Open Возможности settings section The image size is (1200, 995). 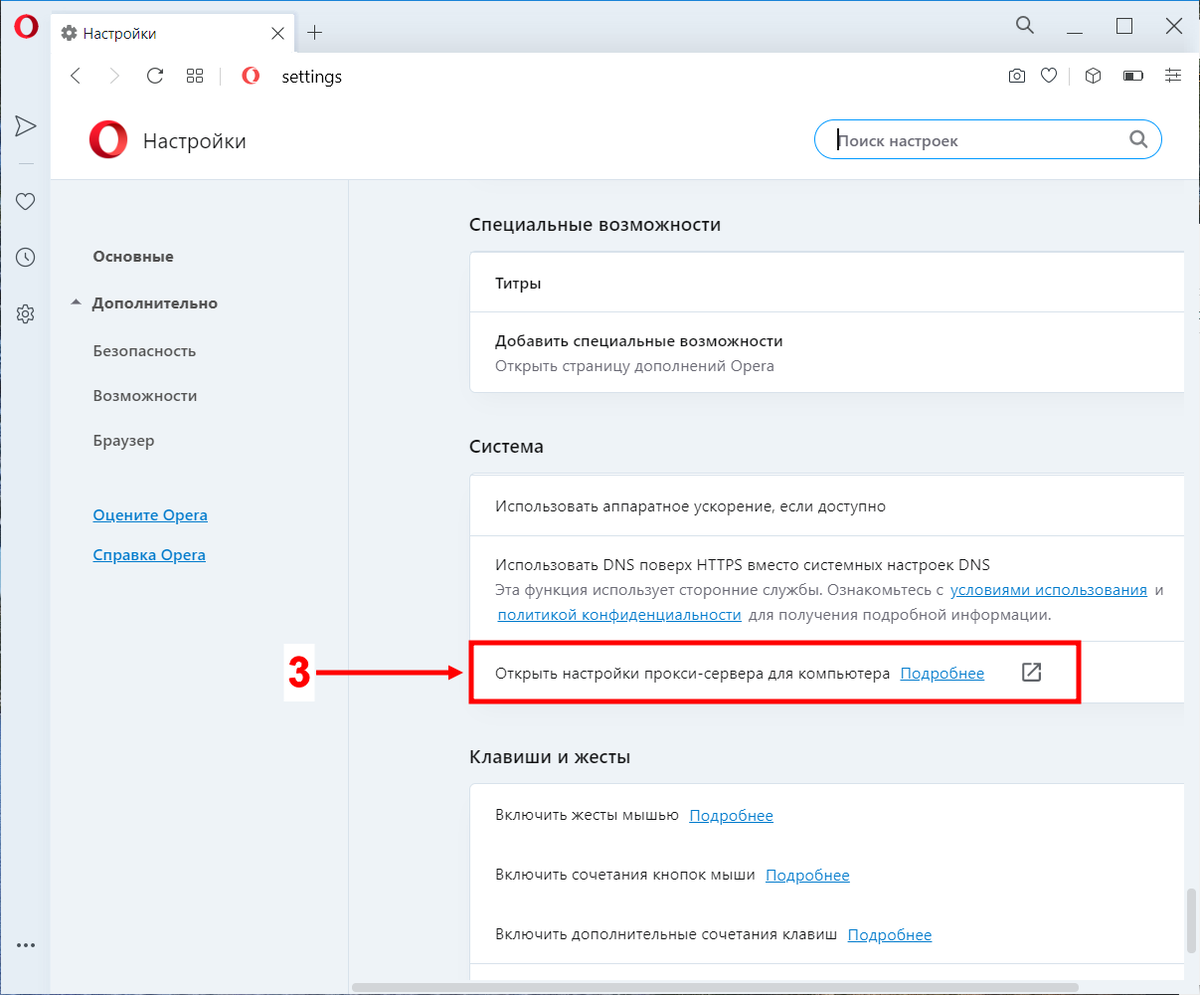[x=145, y=396]
